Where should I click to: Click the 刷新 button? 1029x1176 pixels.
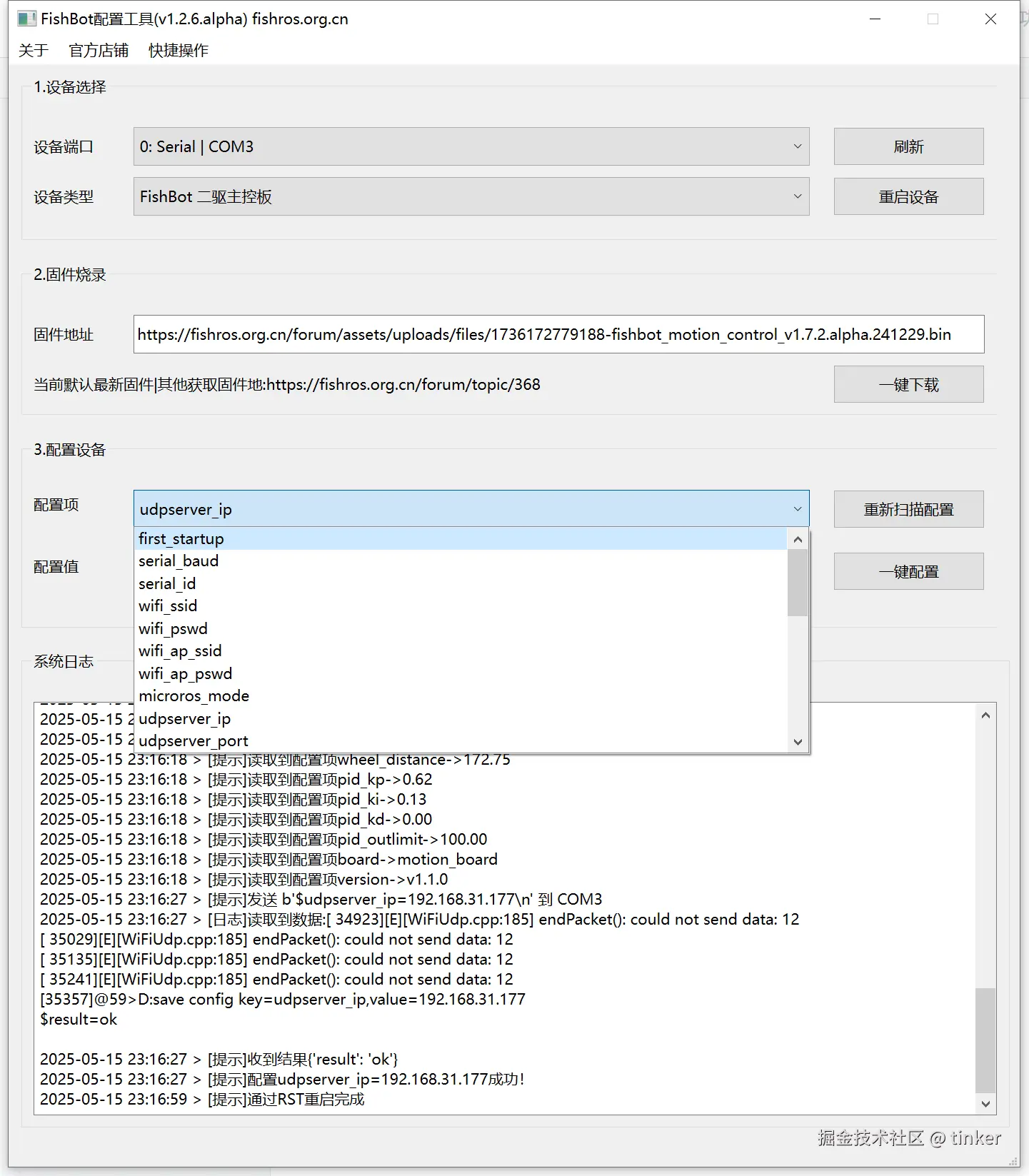click(908, 146)
